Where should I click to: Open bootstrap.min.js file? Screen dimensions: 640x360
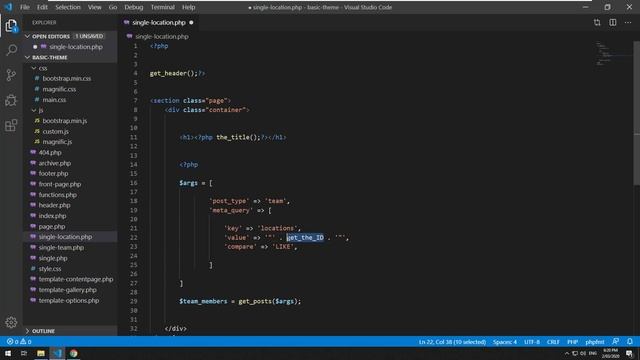point(64,121)
